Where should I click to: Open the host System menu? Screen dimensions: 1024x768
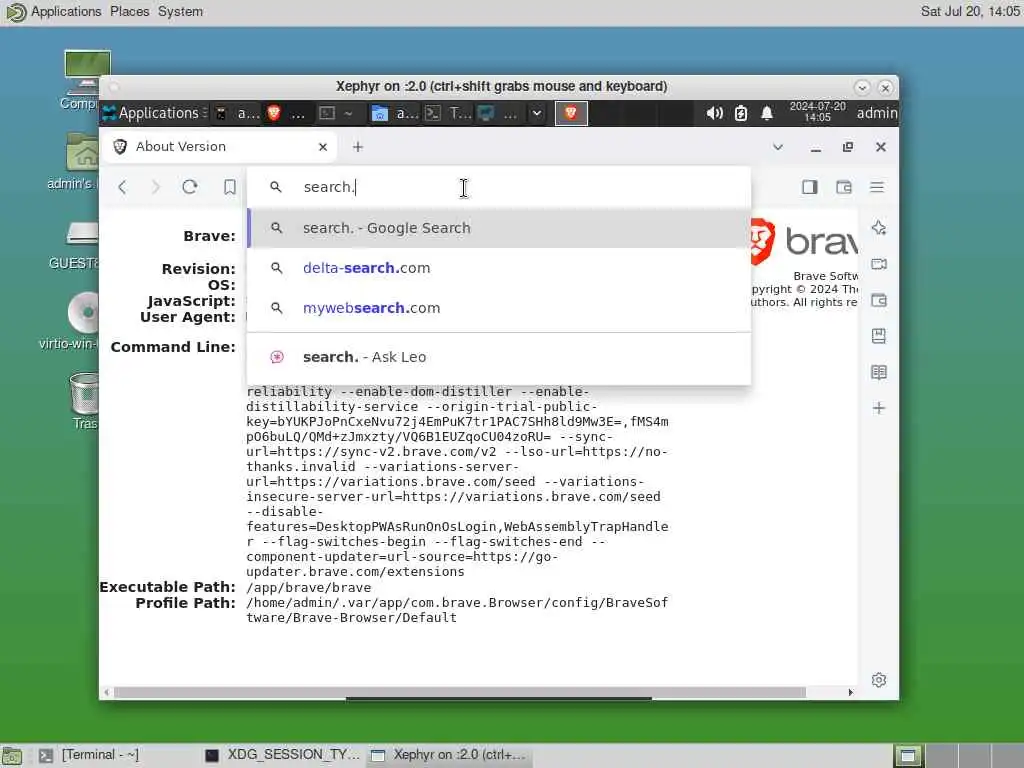pos(180,12)
